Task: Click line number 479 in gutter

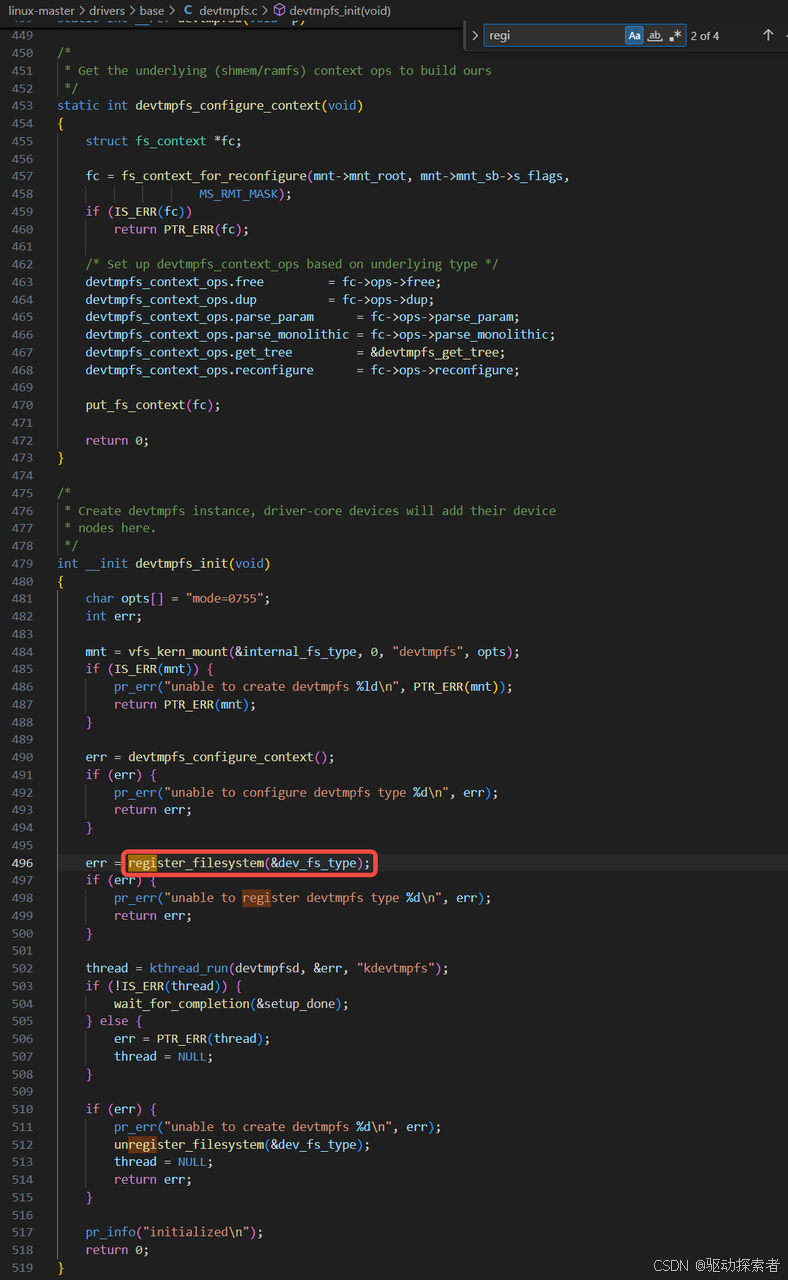Action: pyautogui.click(x=22, y=564)
